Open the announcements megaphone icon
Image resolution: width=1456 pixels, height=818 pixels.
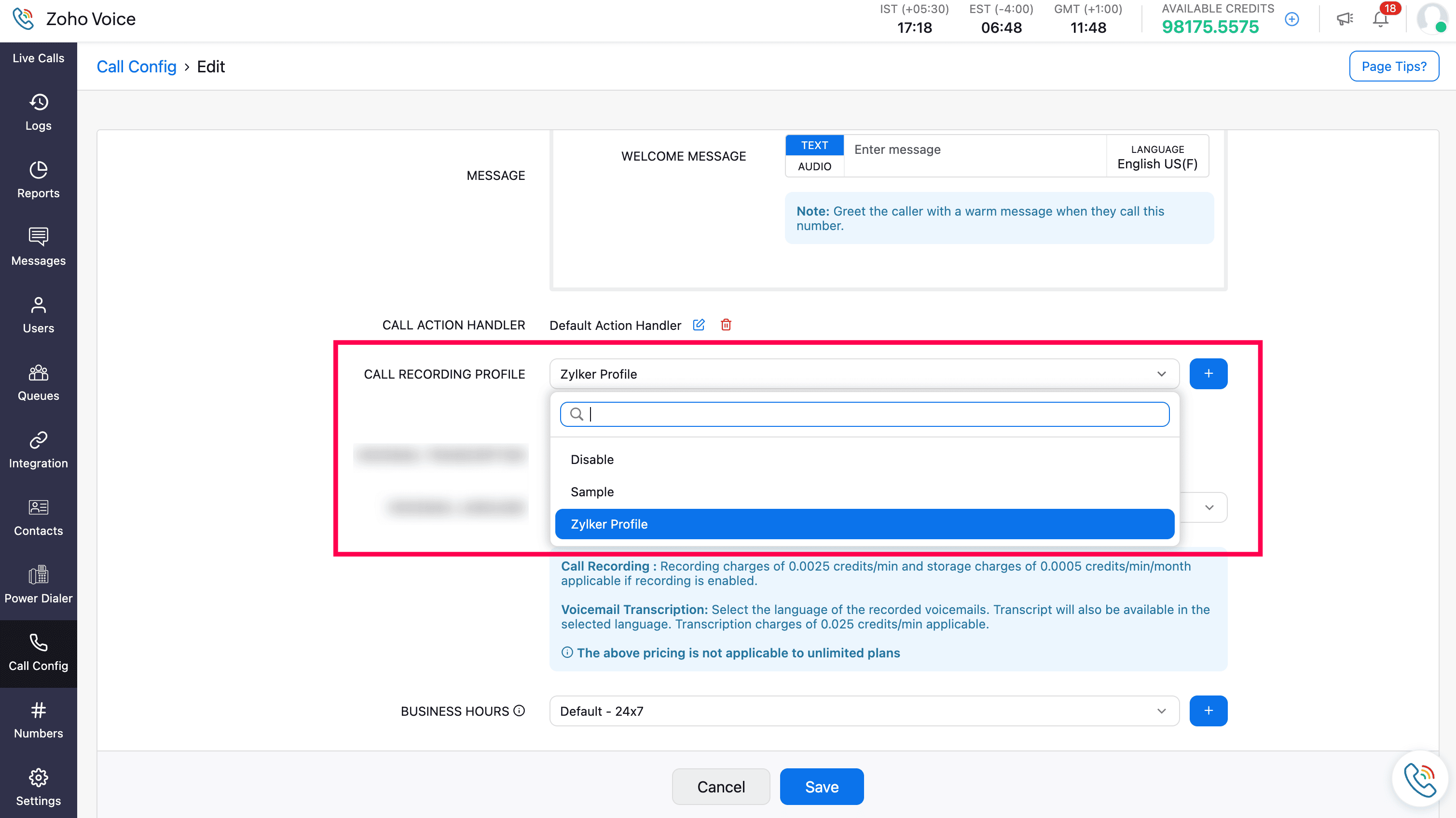(1345, 19)
